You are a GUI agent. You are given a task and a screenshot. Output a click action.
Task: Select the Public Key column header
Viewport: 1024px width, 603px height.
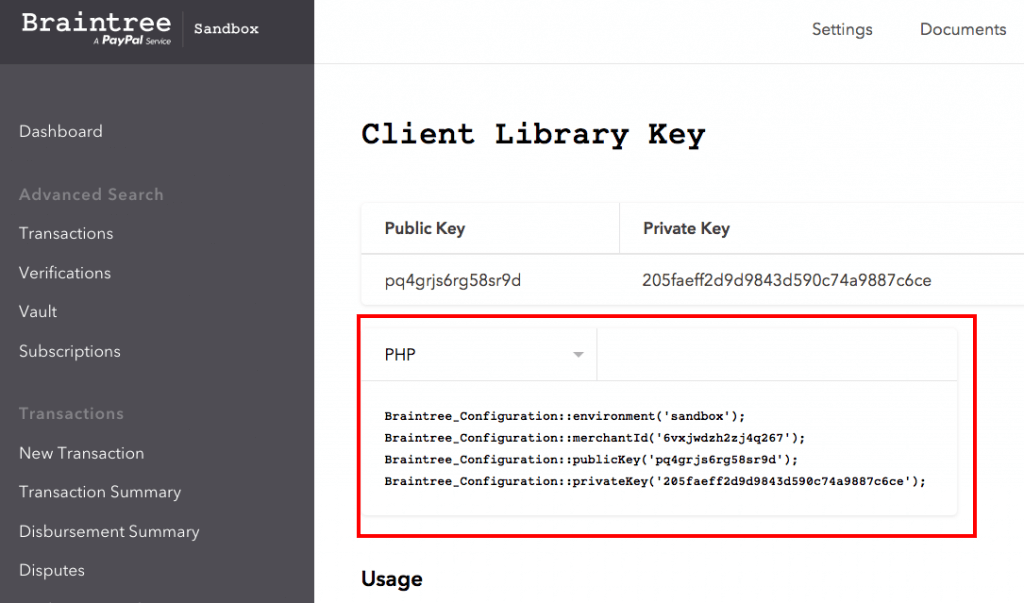click(424, 228)
